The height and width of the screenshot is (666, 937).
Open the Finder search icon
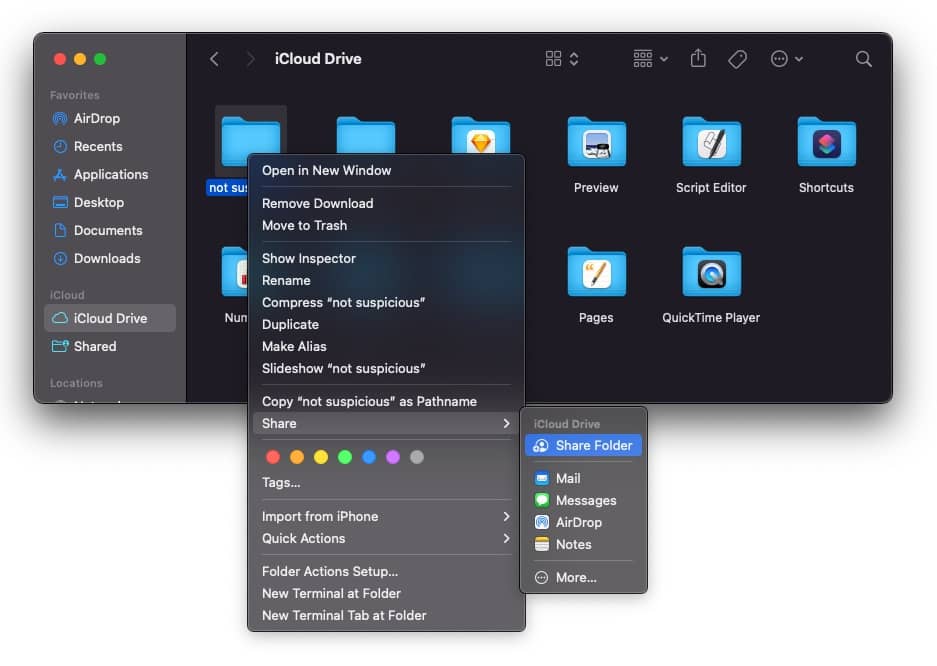point(863,59)
